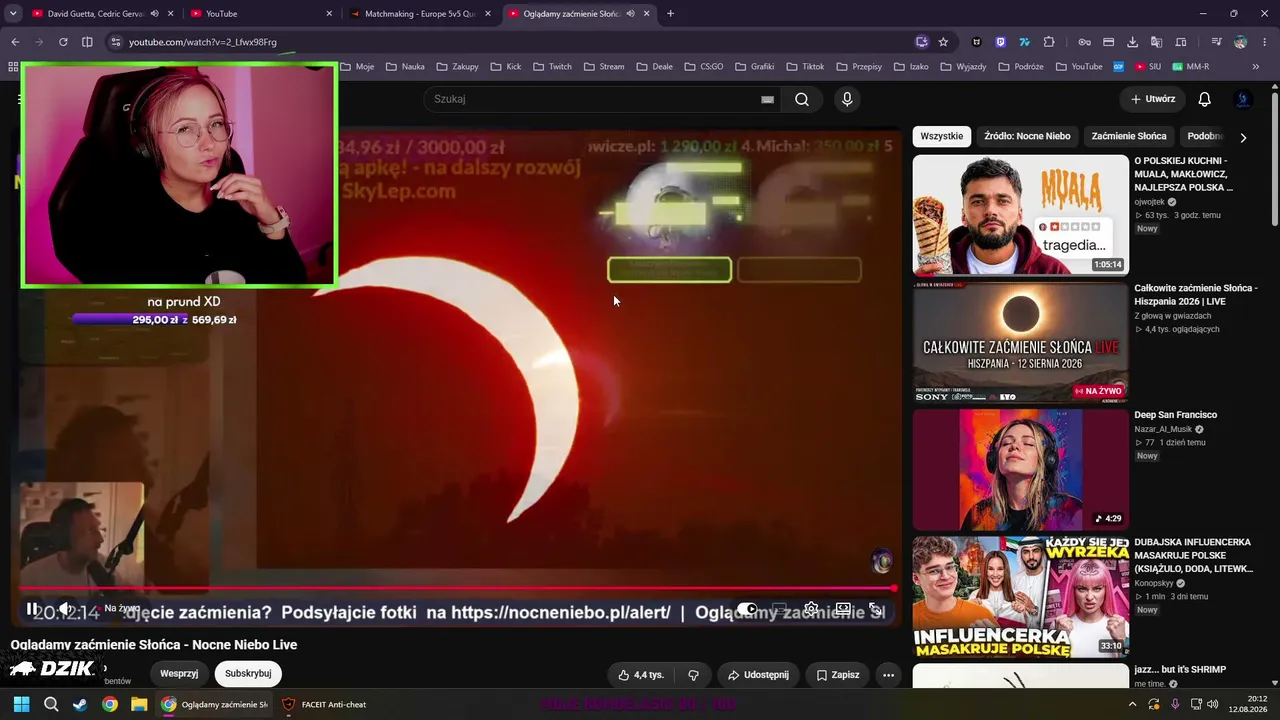
Task: Click the Utwórz create button
Action: pyautogui.click(x=1153, y=99)
